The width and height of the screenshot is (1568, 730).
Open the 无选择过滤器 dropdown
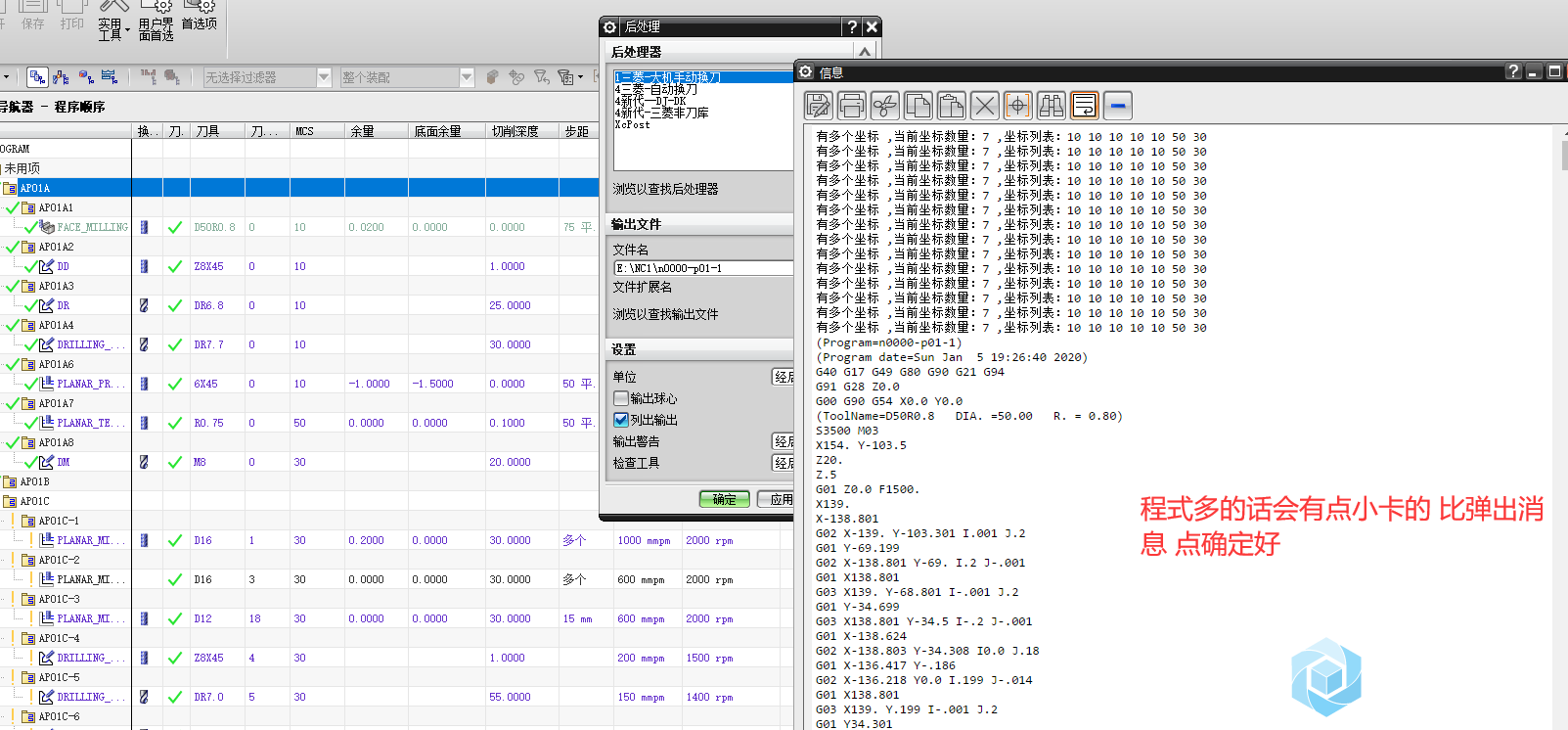click(x=324, y=77)
